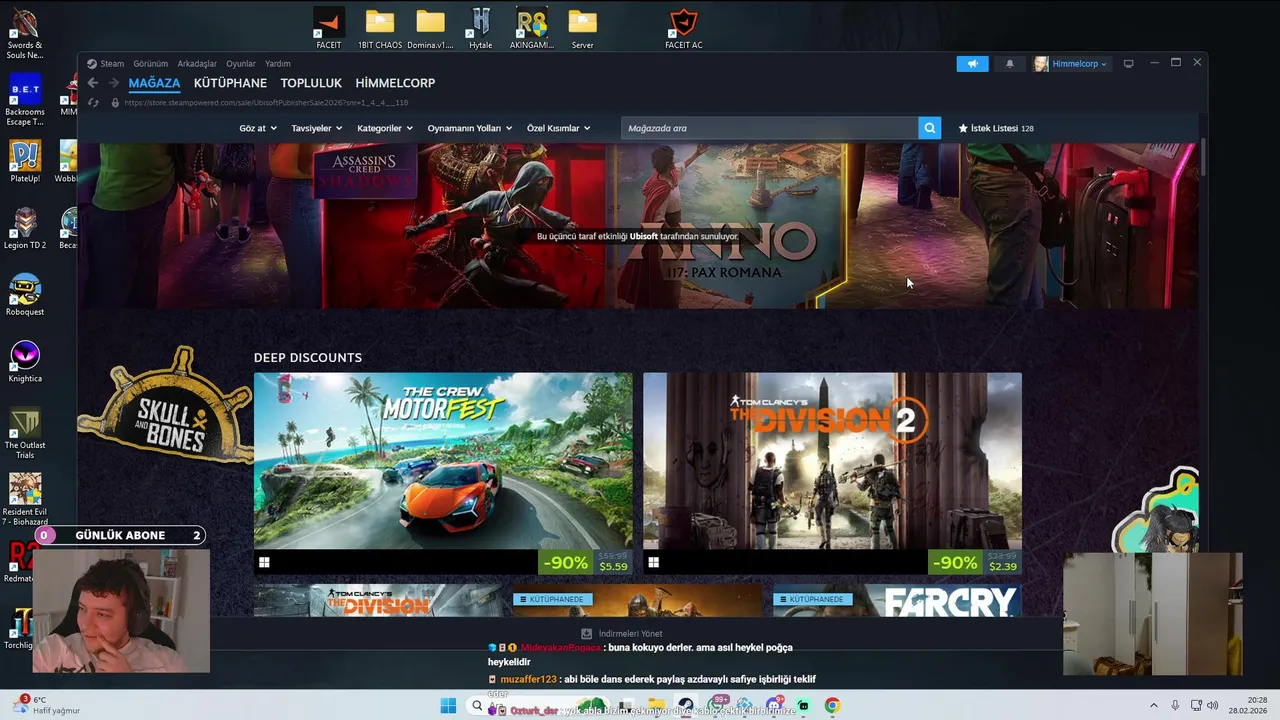Click the Motorfest -90% discount price
The image size is (1280, 720).
[x=586, y=563]
